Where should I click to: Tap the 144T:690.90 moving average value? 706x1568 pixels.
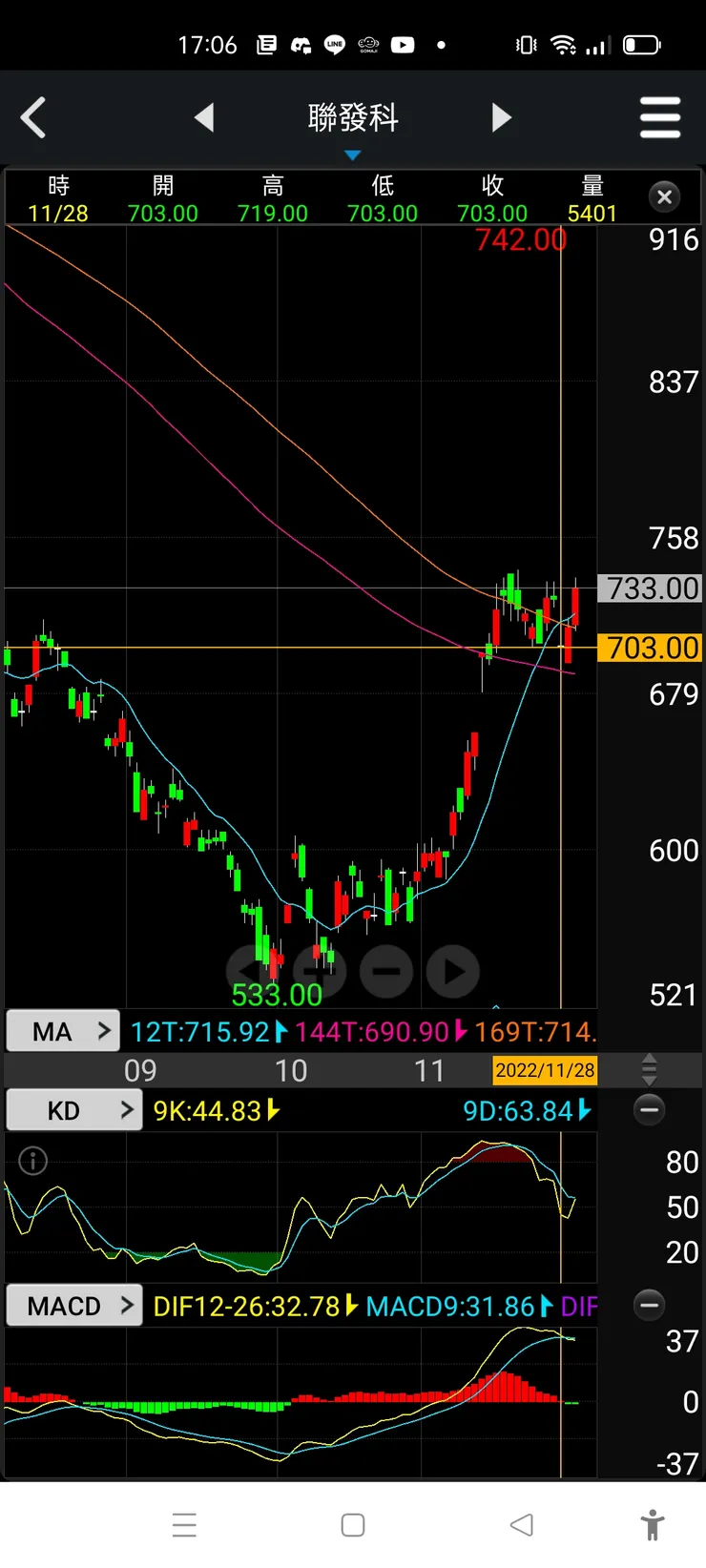point(372,1032)
